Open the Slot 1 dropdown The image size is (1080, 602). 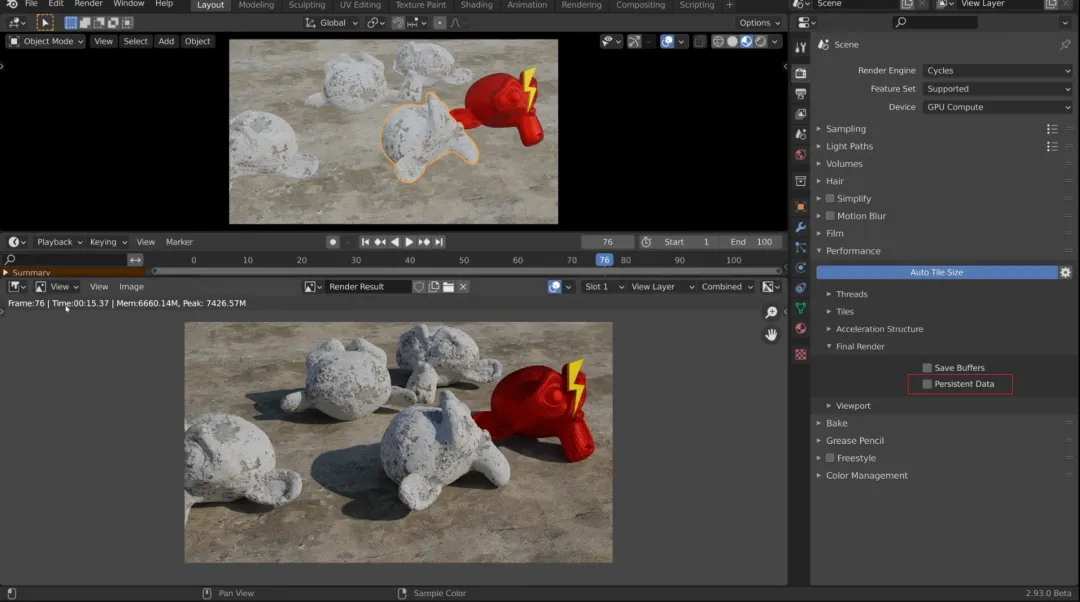(603, 287)
